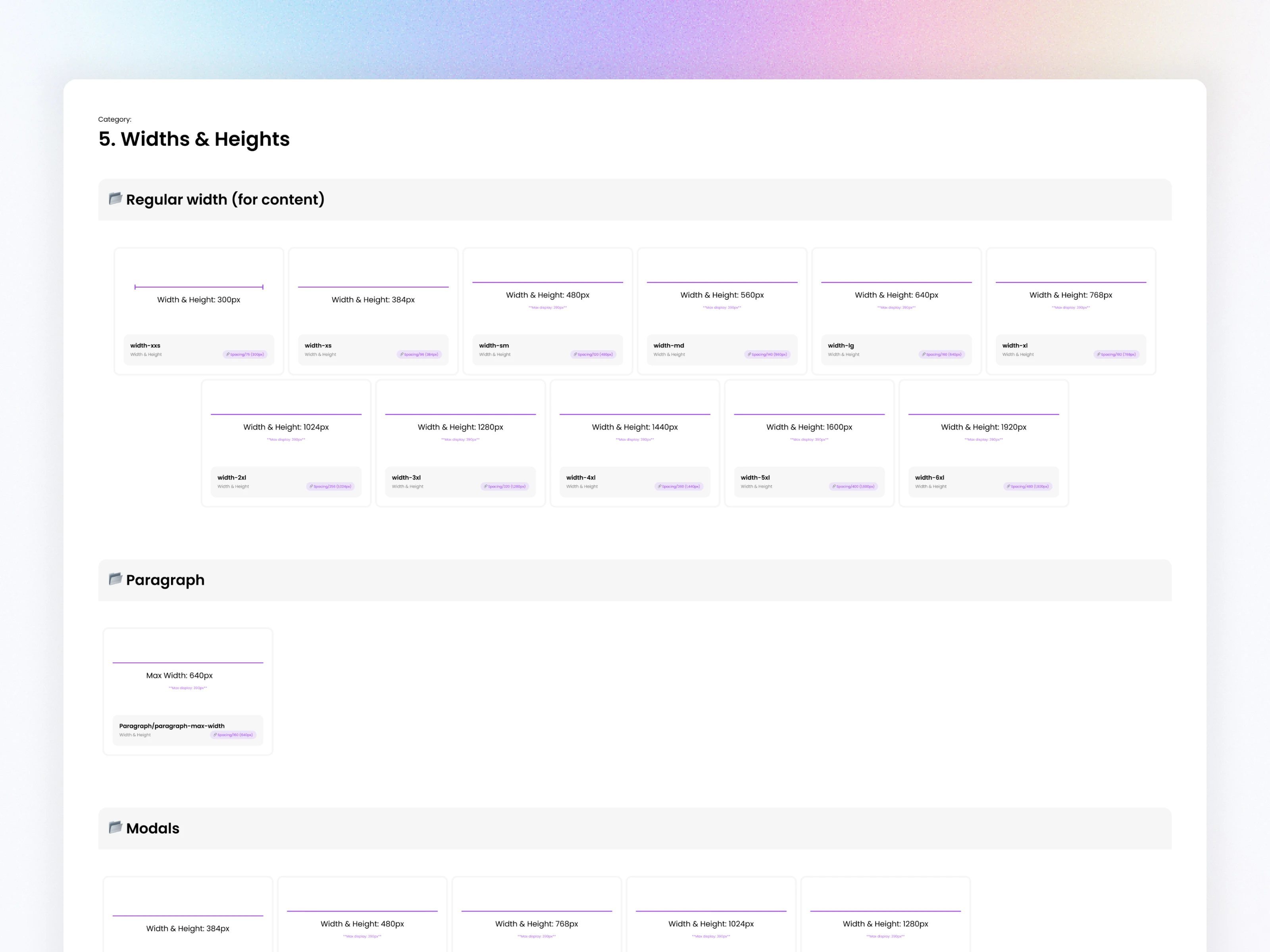Click the Paragraph/paragraph-max-width token name
The width and height of the screenshot is (1270, 952).
click(172, 726)
